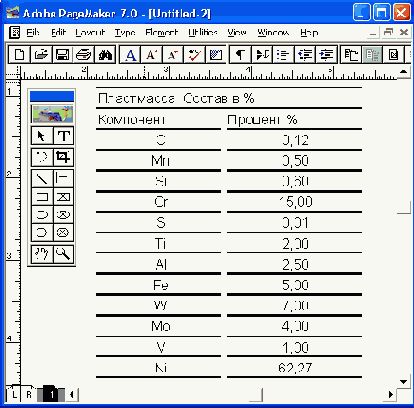The height and width of the screenshot is (408, 414).
Task: Open the Find binoculars tool
Action: [105, 54]
